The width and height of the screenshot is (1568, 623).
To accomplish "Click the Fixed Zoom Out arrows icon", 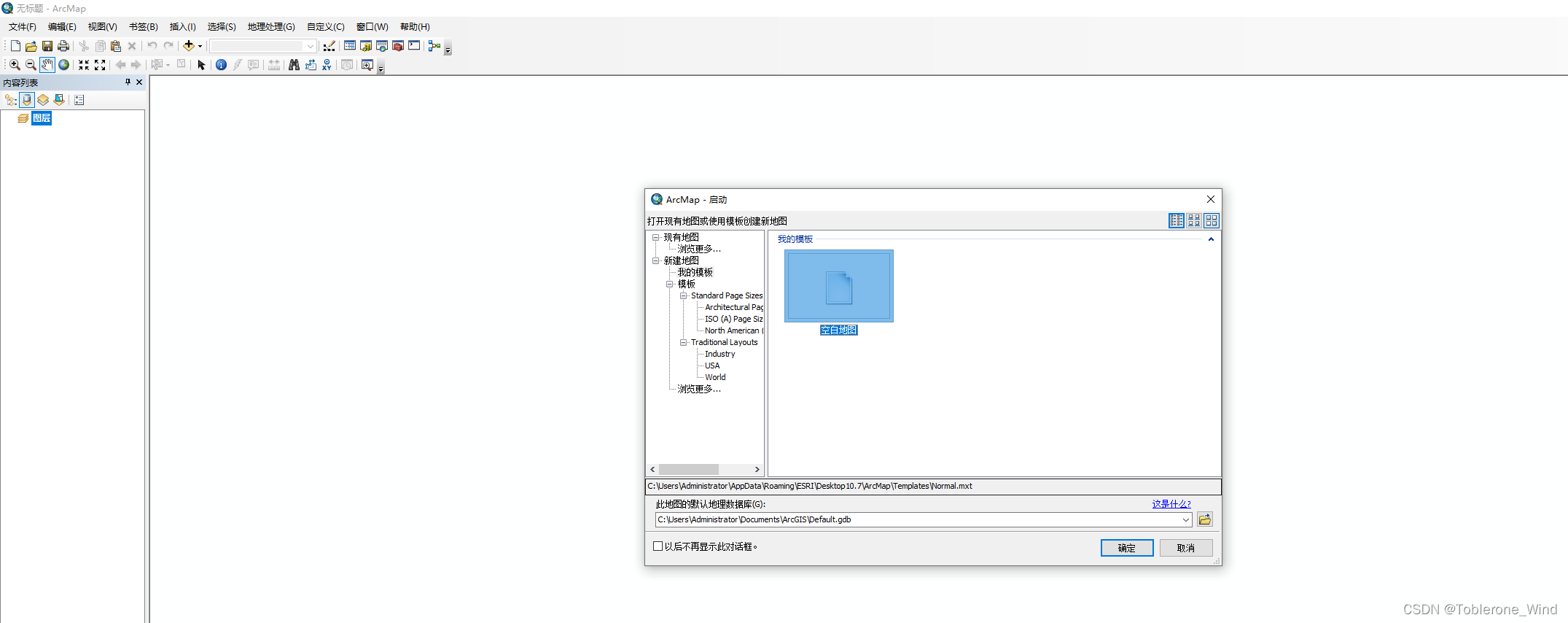I will (x=100, y=65).
